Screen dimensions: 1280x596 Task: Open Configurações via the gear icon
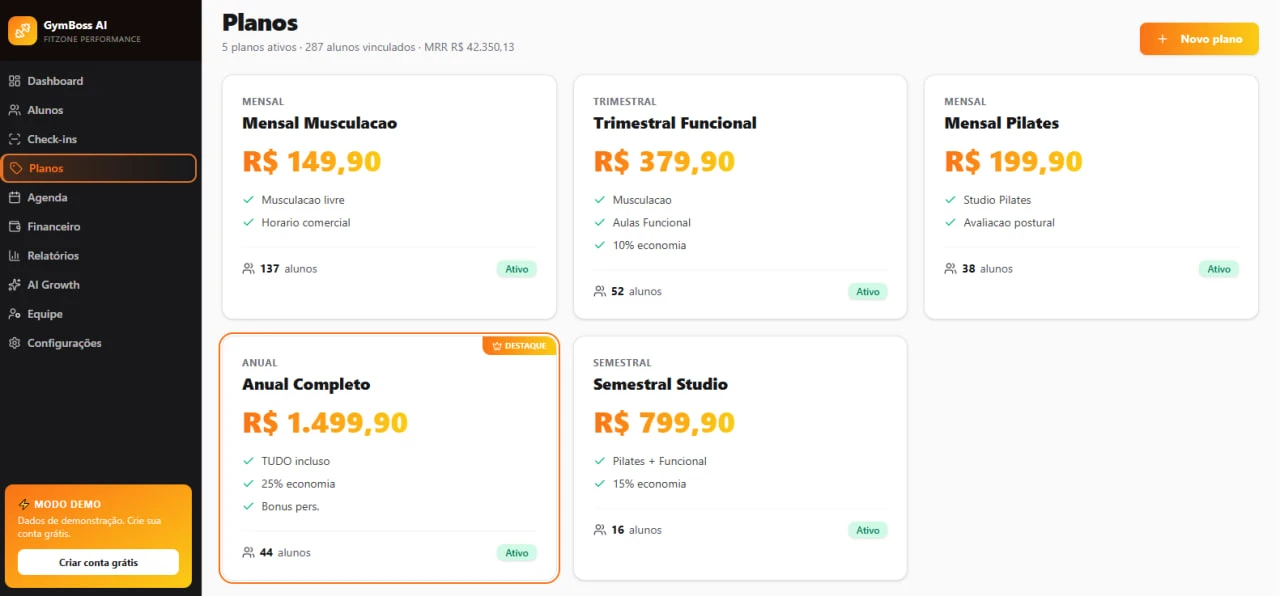[x=14, y=342]
